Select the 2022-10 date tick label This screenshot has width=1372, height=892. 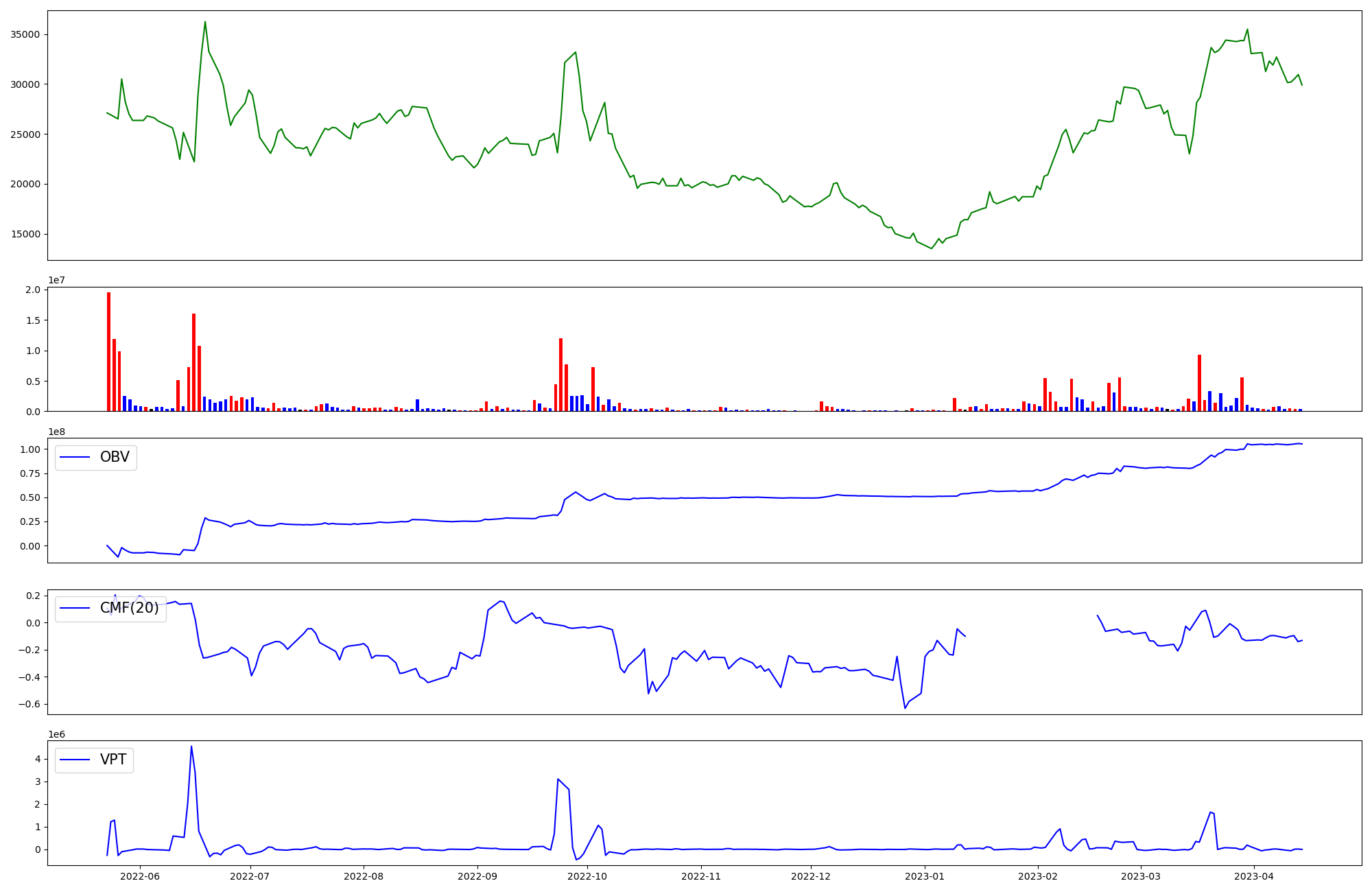pos(589,876)
